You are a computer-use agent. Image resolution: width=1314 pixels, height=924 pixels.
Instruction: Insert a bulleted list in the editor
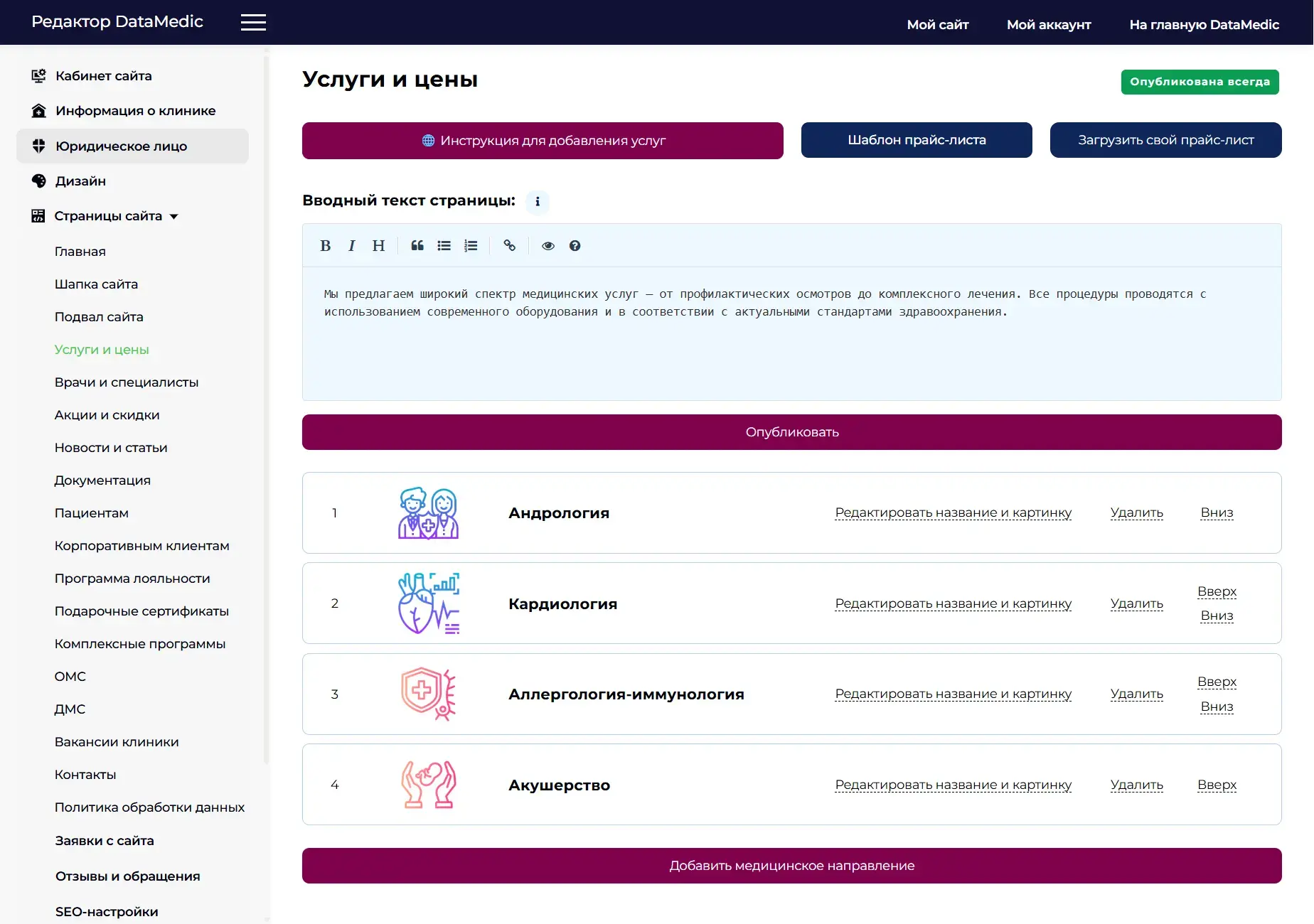(444, 246)
